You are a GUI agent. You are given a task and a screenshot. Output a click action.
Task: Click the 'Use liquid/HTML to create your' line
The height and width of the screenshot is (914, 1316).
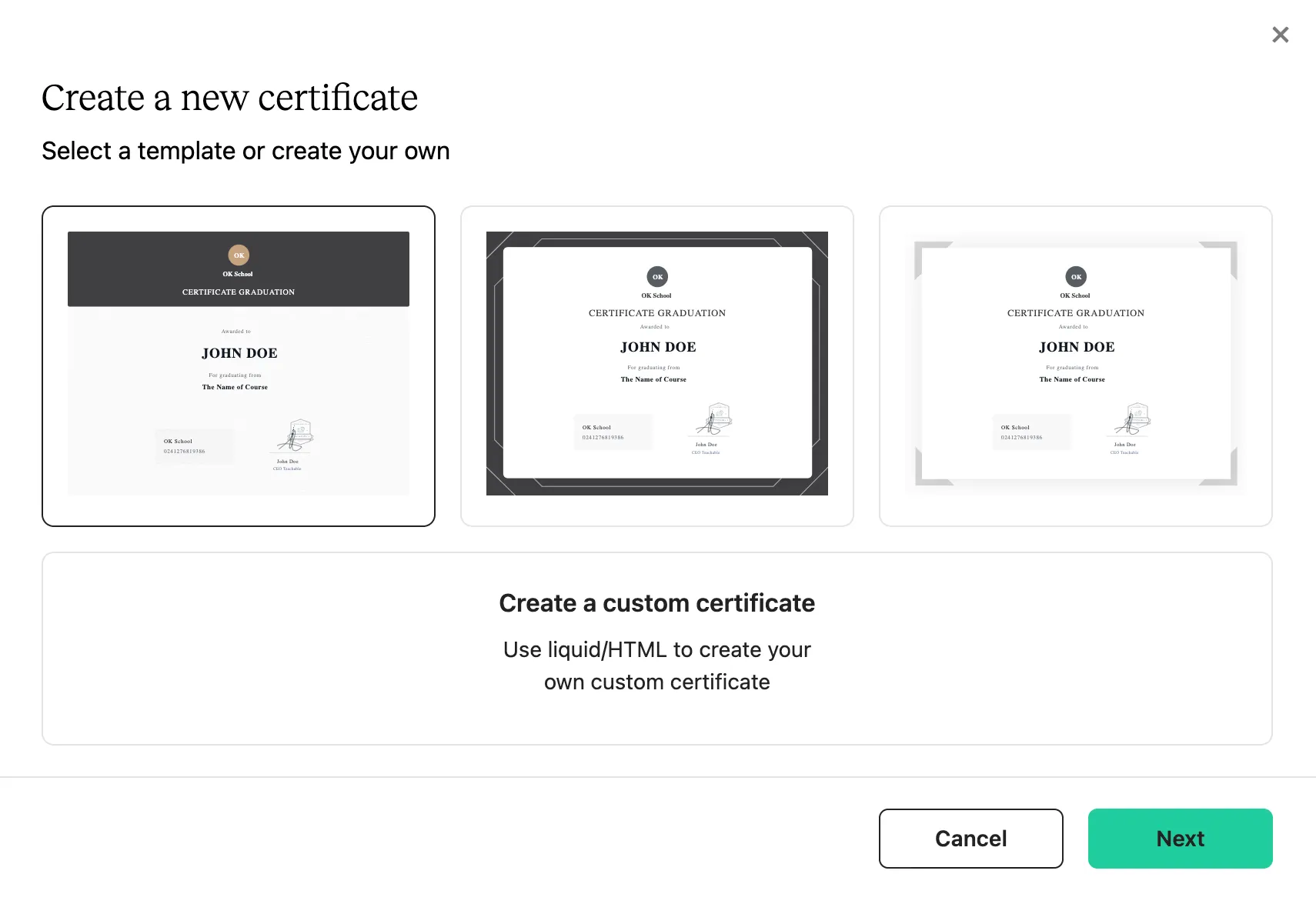tap(657, 650)
